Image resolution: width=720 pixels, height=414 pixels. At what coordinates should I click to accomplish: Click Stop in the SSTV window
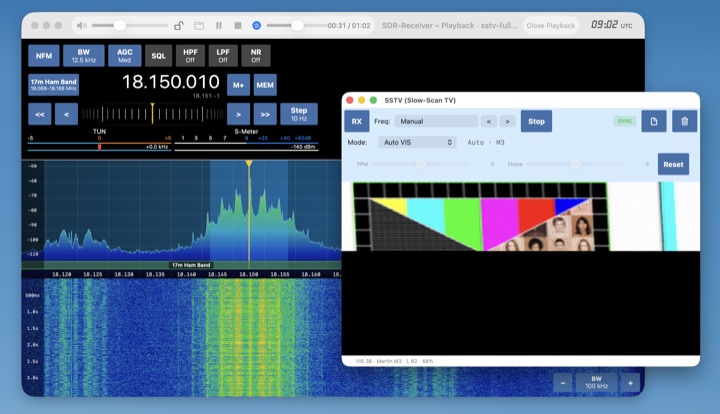point(536,121)
